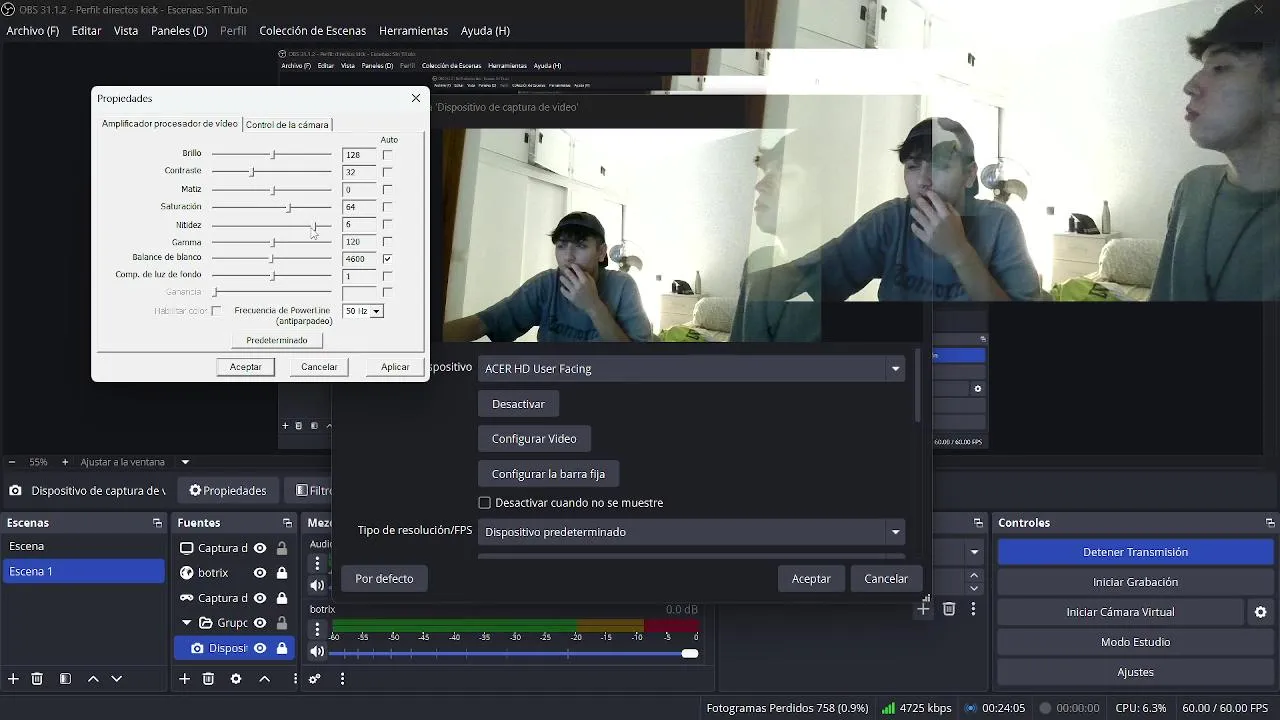The image size is (1280, 720).
Task: Add a transition with the plus icon
Action: (923, 608)
